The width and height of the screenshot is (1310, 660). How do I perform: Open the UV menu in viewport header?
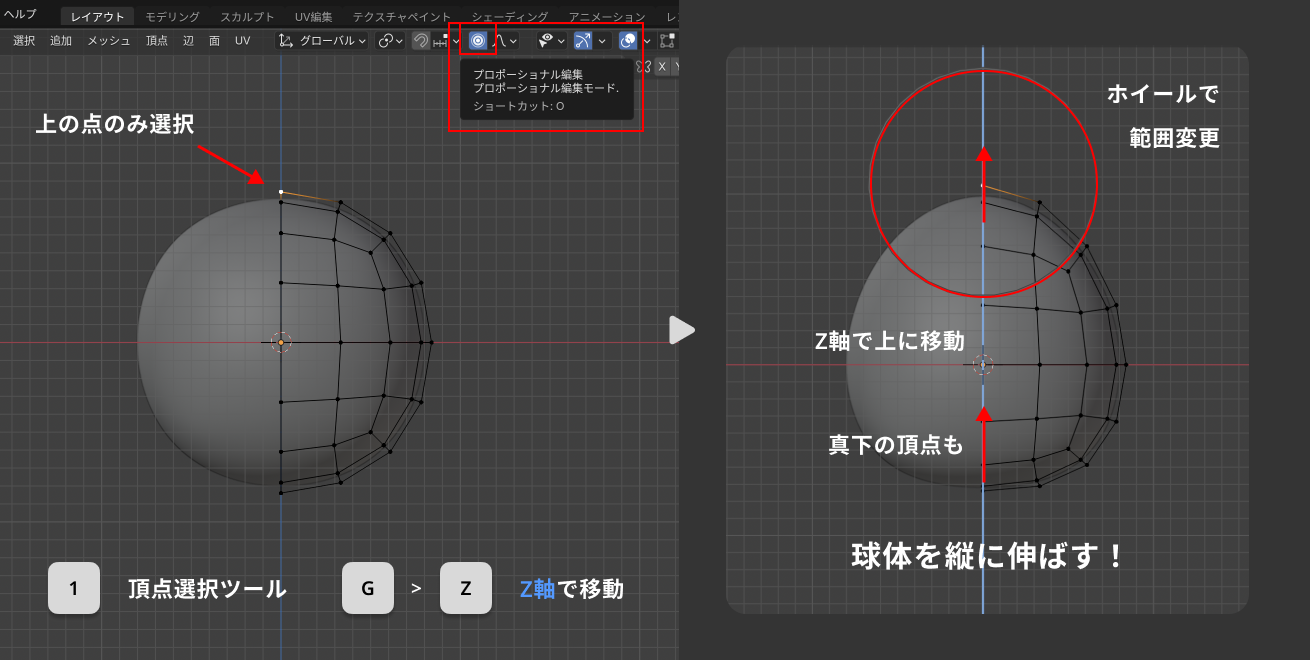click(242, 41)
